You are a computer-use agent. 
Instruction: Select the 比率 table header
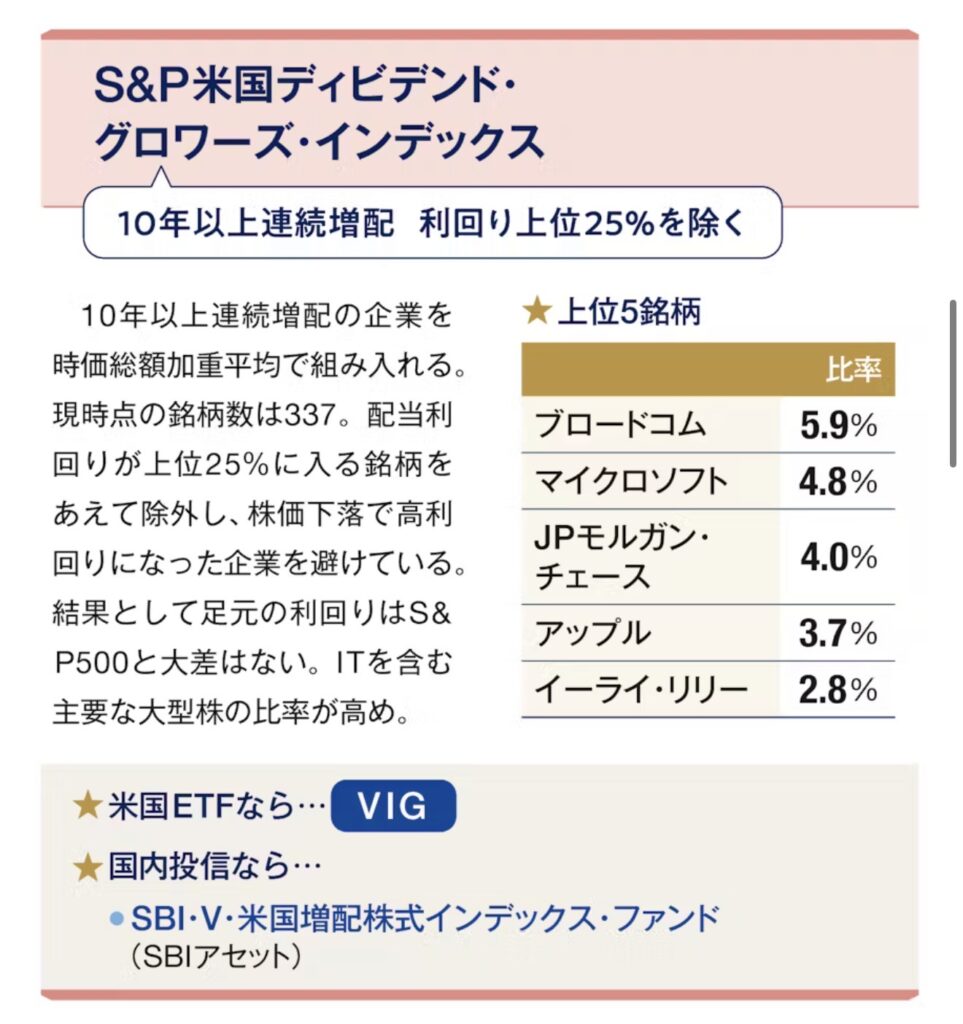pos(852,369)
